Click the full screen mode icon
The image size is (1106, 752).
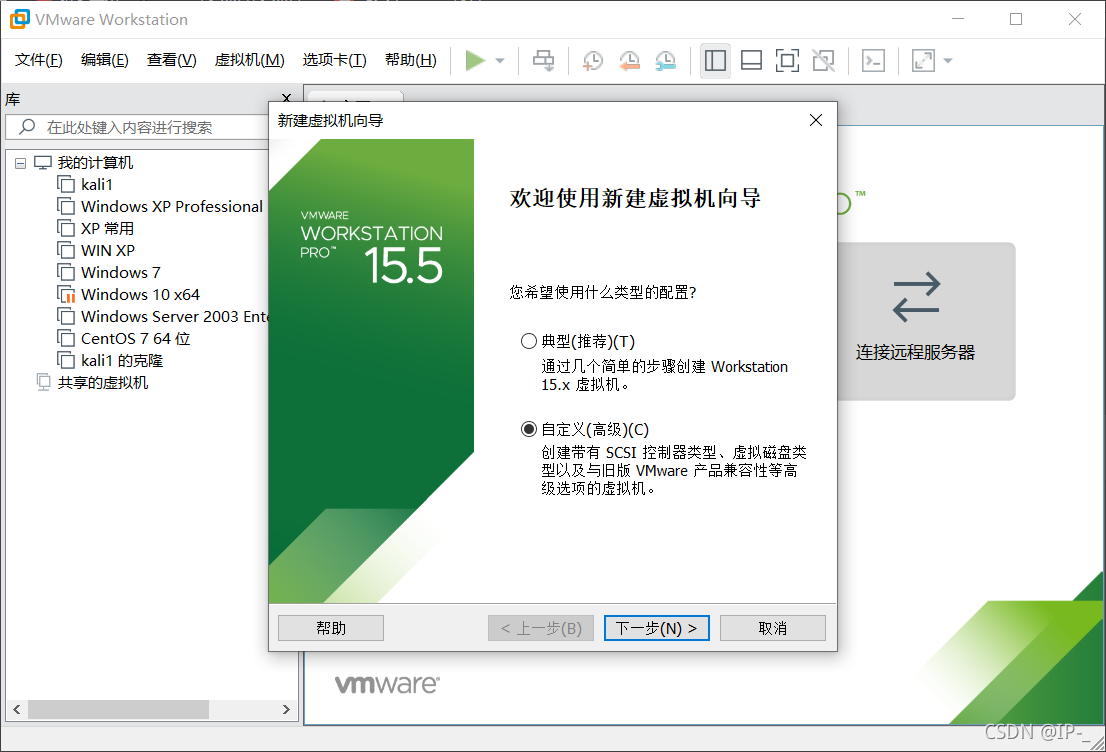click(787, 61)
